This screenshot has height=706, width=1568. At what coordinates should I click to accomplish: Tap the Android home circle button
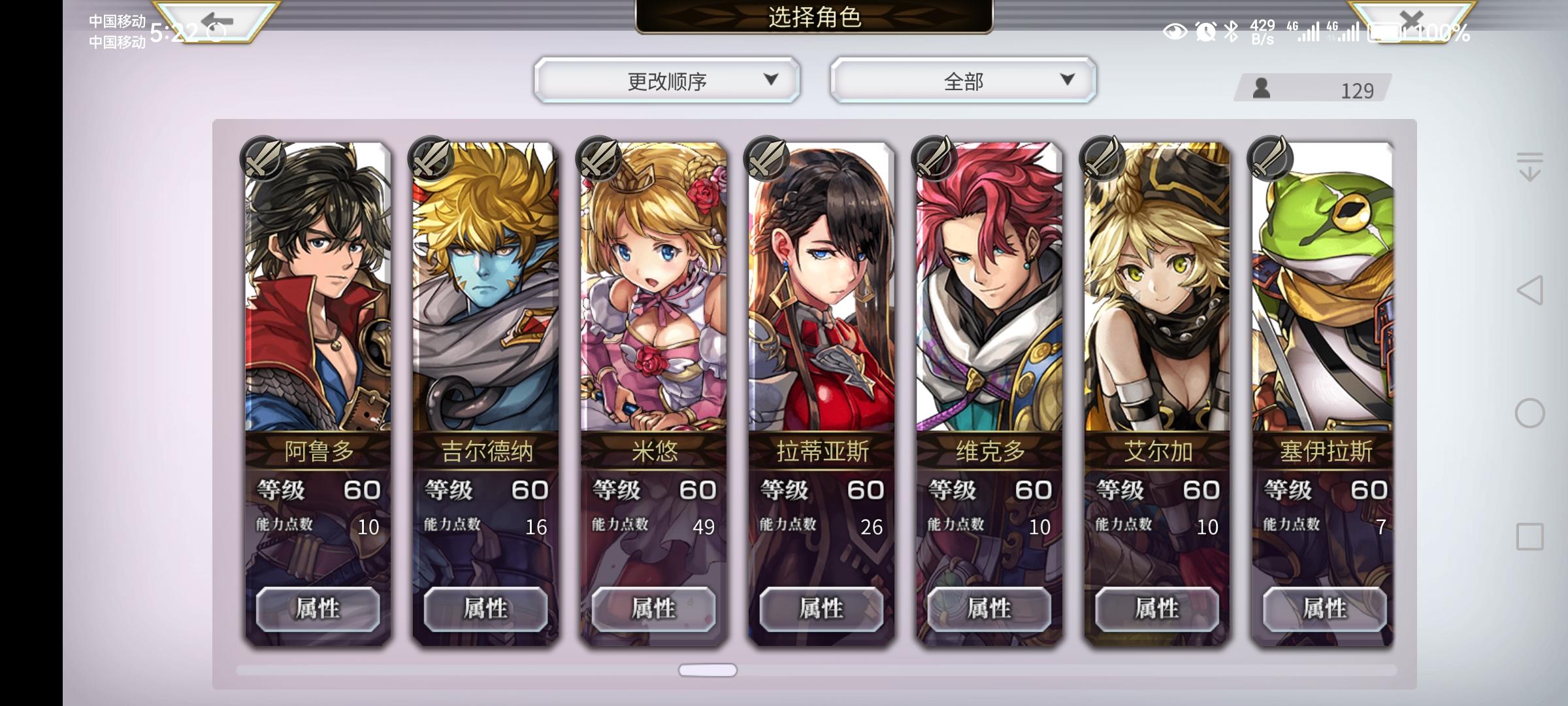(1529, 413)
